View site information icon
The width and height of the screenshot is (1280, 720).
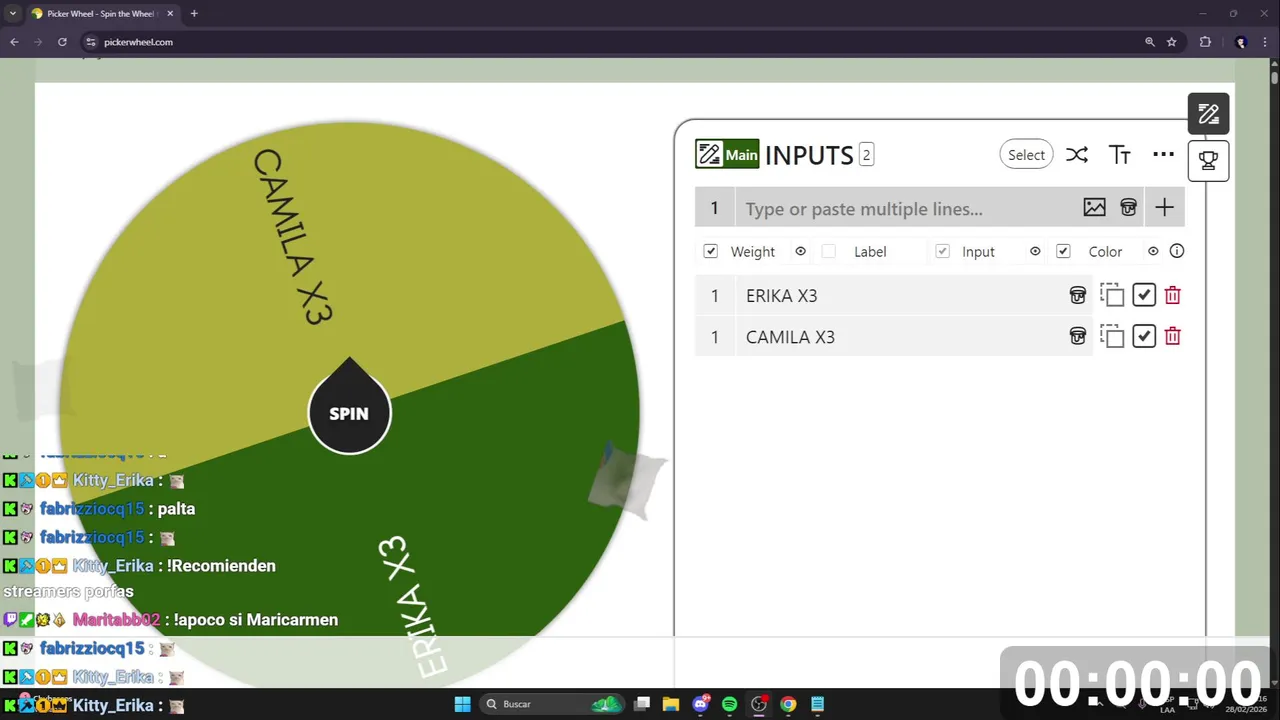(90, 42)
